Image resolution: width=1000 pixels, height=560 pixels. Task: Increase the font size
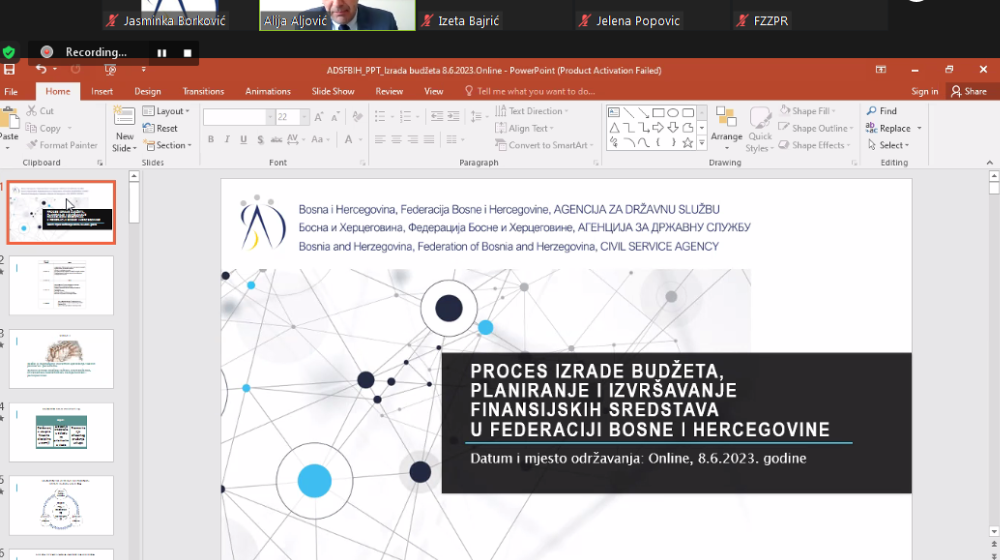pos(318,117)
